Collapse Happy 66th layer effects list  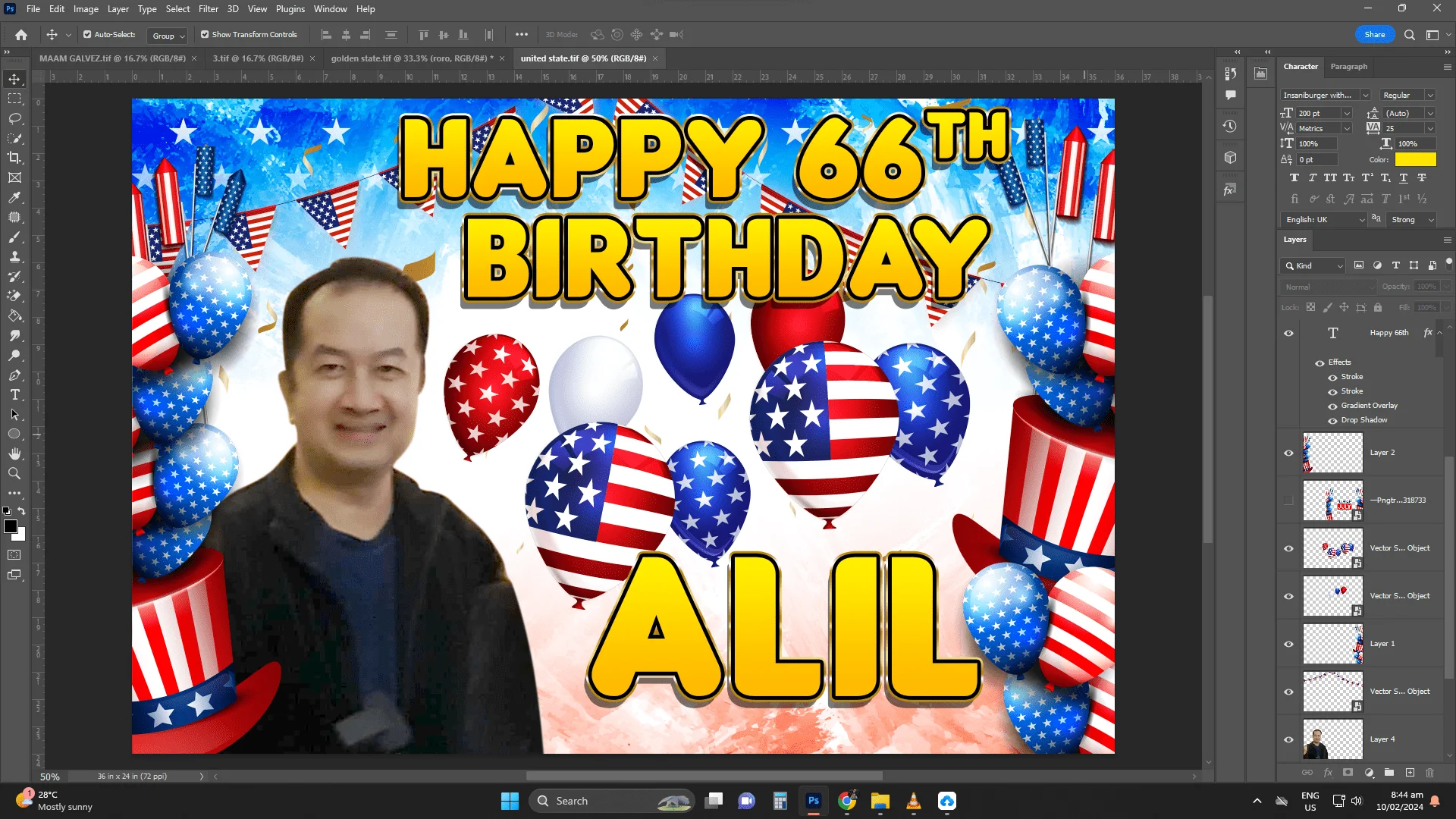[1439, 333]
